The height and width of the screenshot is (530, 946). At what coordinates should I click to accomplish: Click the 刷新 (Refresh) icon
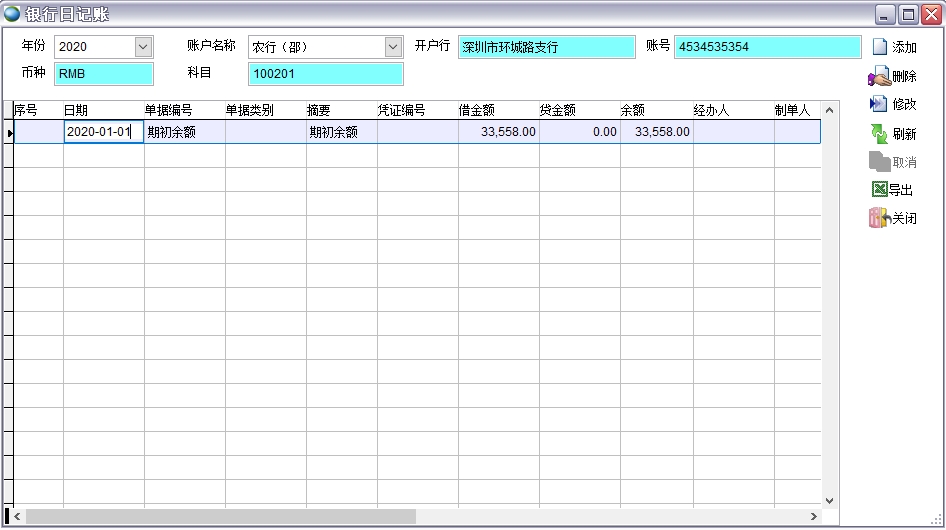pos(879,133)
